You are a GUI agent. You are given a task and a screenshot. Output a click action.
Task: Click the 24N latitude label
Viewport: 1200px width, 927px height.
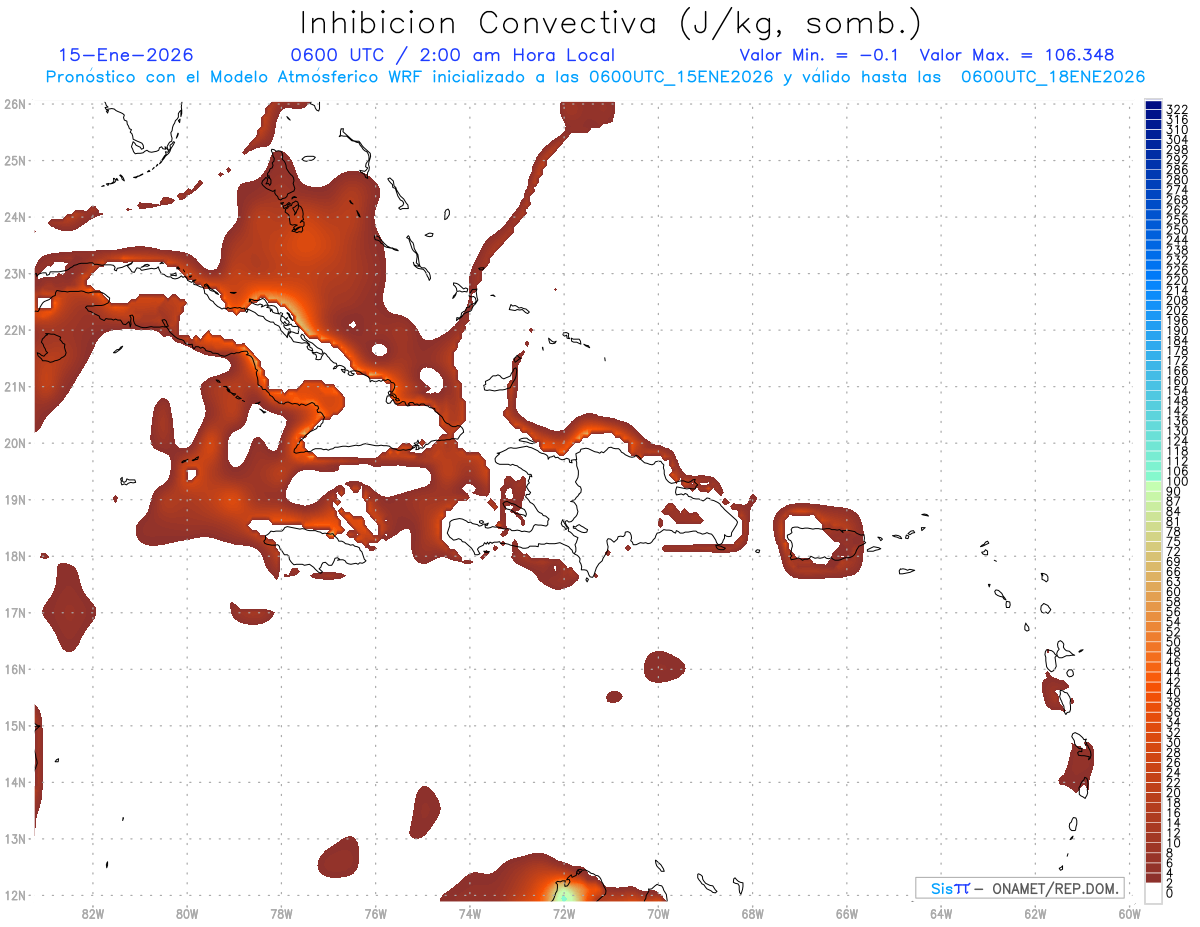coord(15,217)
